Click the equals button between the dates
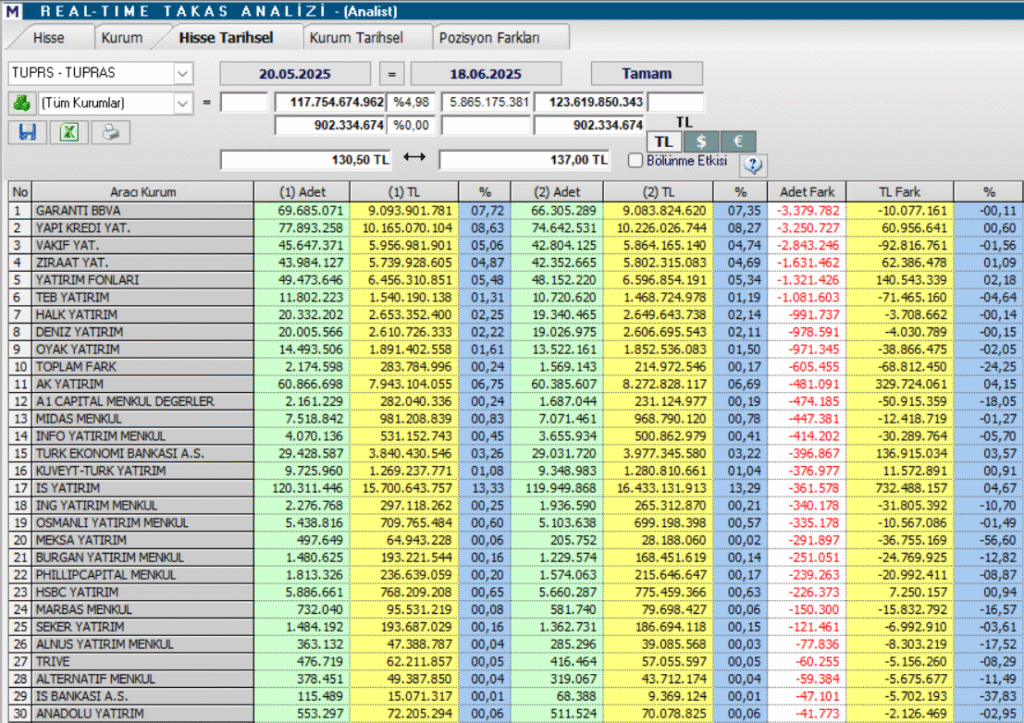 392,73
